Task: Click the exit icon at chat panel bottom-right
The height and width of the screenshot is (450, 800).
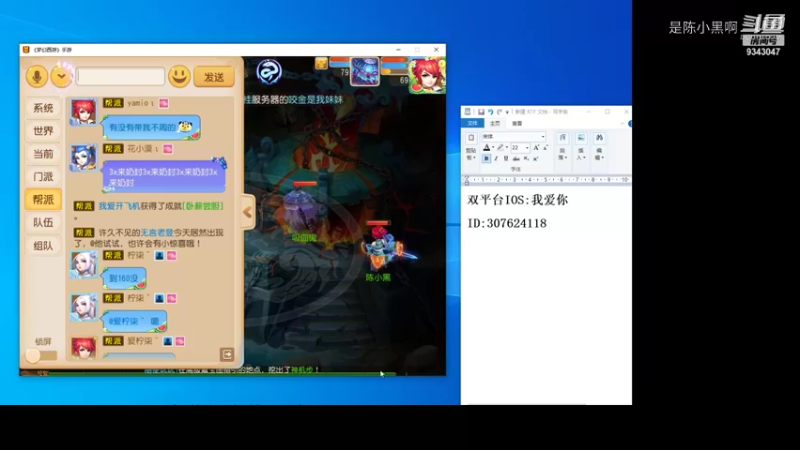Action: [227, 355]
